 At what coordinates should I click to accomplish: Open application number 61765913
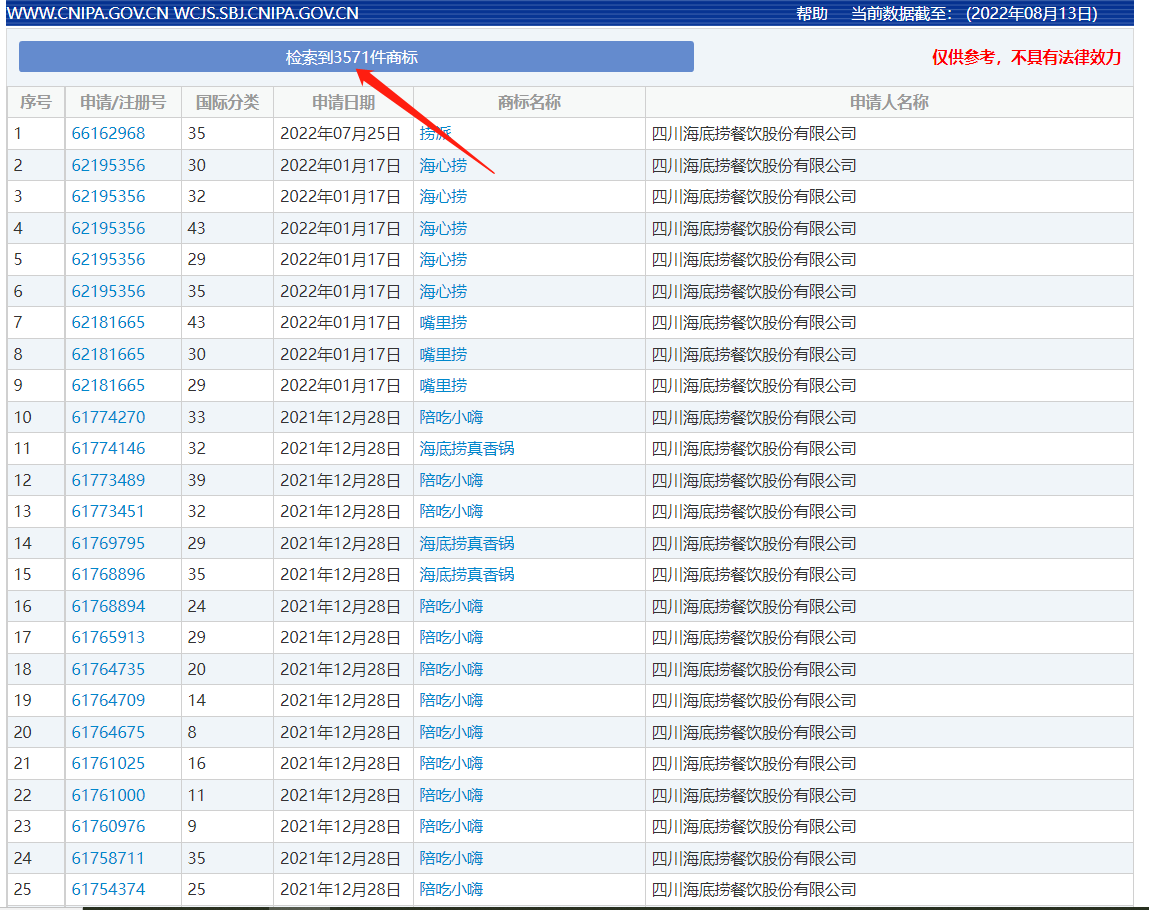pos(108,637)
